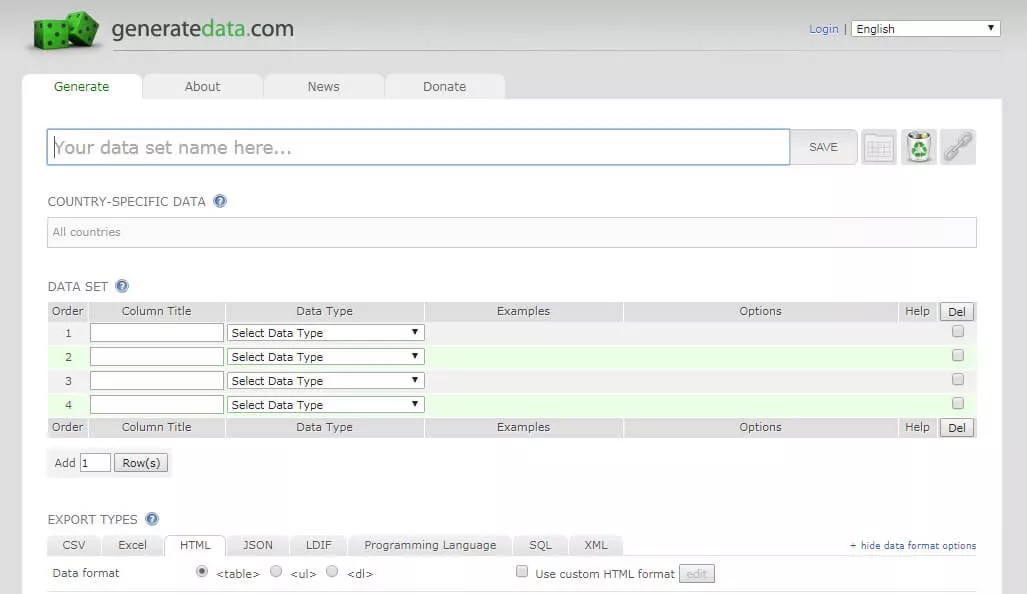Image resolution: width=1027 pixels, height=594 pixels.
Task: Click Column Title field for row 3
Action: (x=157, y=381)
